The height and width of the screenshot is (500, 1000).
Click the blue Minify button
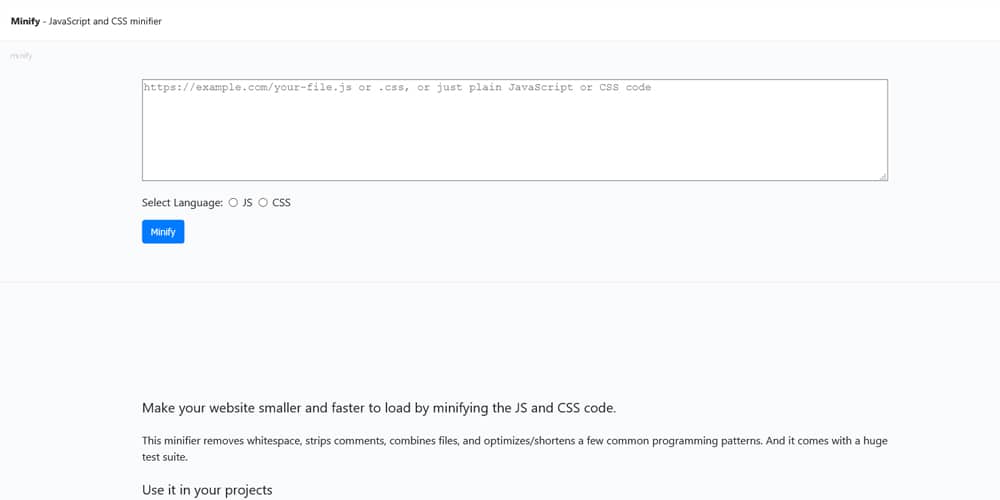tap(163, 232)
